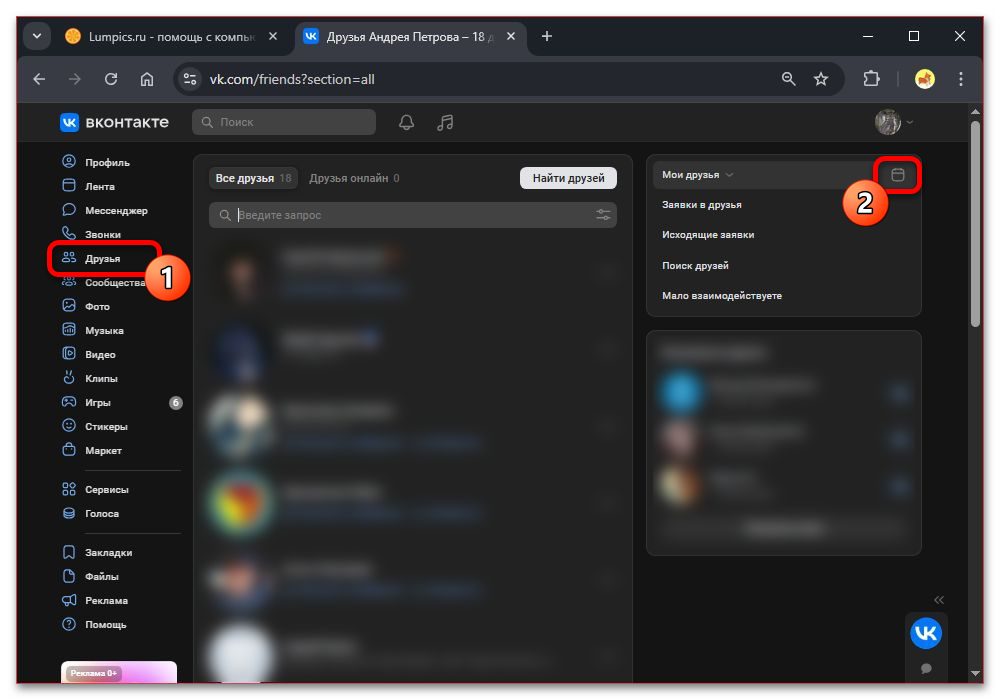Image resolution: width=1000 pixels, height=700 pixels.
Task: Click the ВКонтакте logo
Action: [115, 122]
